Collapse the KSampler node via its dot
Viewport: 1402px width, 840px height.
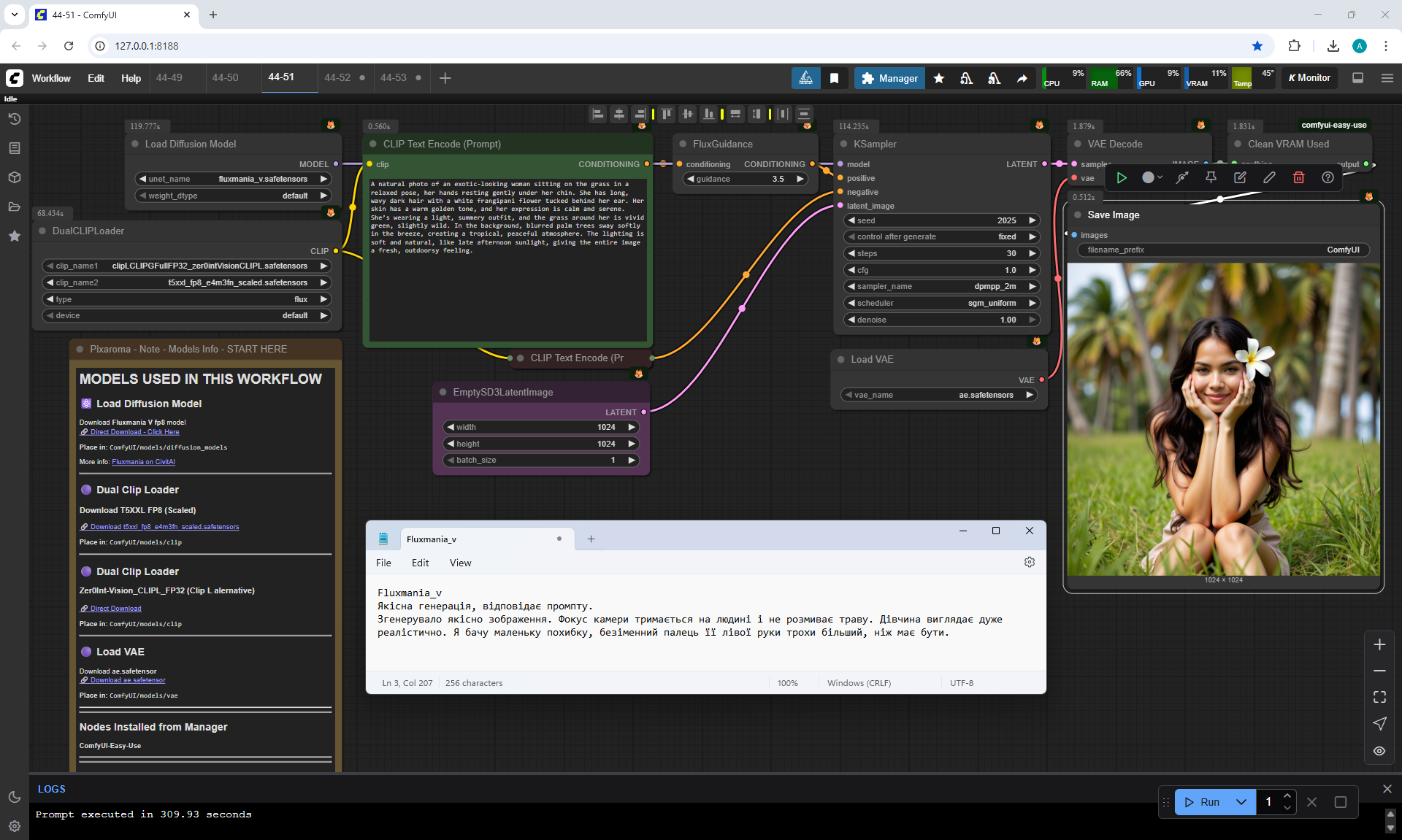(843, 144)
